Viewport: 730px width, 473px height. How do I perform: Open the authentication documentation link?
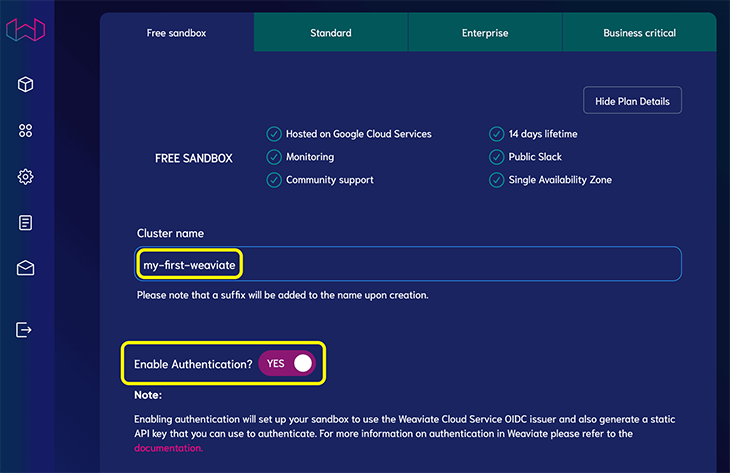(x=168, y=448)
